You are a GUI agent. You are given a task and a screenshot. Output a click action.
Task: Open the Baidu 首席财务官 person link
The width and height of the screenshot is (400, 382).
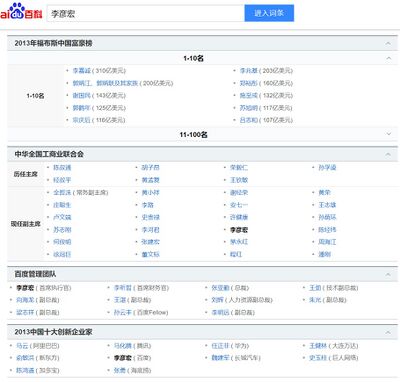pyautogui.click(x=123, y=288)
